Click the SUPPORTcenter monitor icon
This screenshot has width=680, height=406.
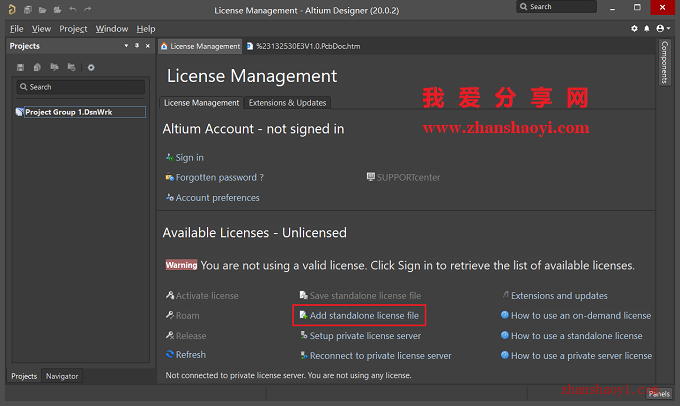(x=371, y=177)
